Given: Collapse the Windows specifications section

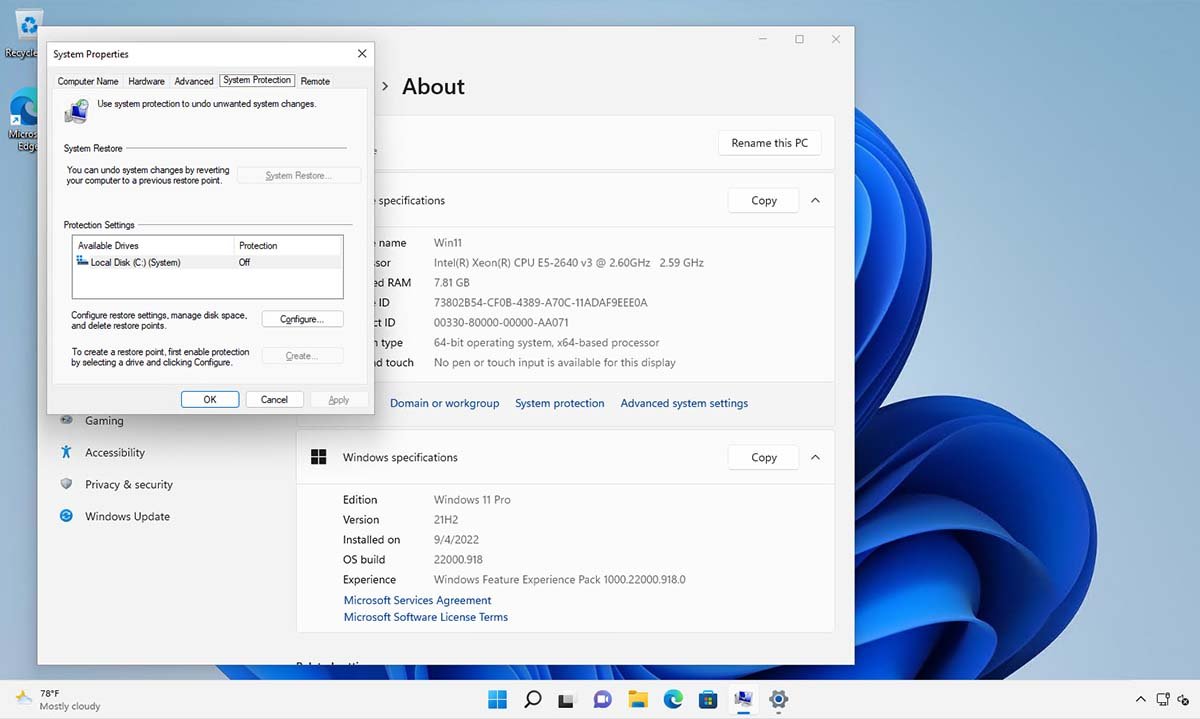Looking at the screenshot, I should (x=815, y=457).
